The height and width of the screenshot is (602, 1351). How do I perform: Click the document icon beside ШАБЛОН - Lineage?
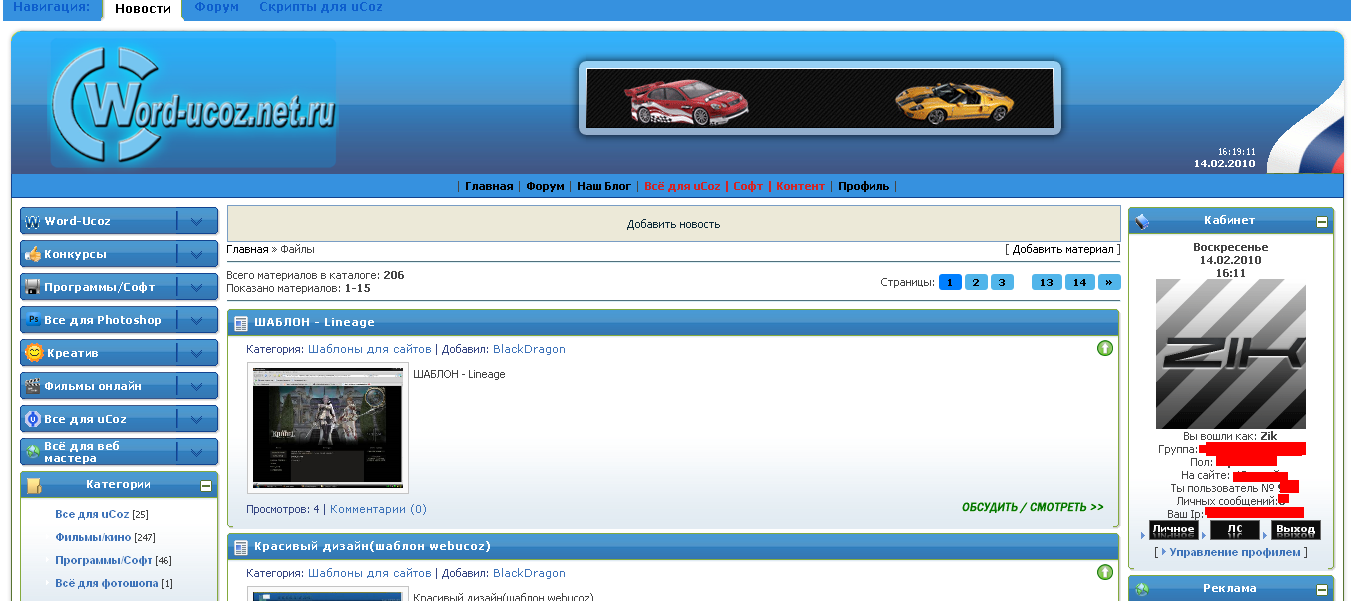click(x=241, y=323)
